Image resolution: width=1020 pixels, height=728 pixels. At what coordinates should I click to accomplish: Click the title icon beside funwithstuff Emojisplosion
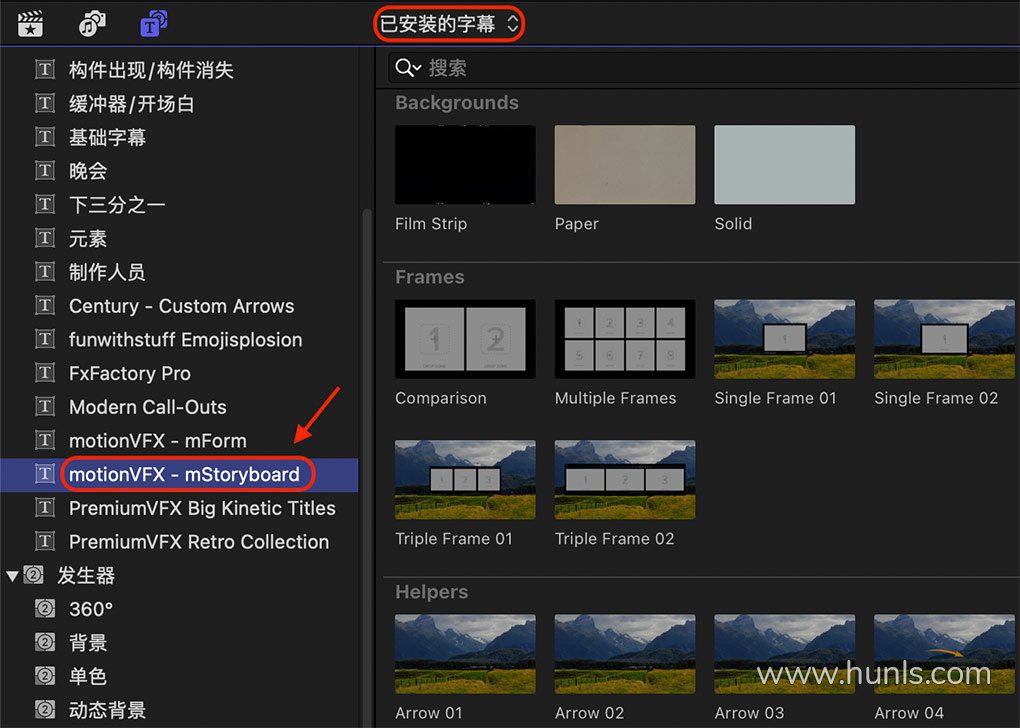coord(45,339)
